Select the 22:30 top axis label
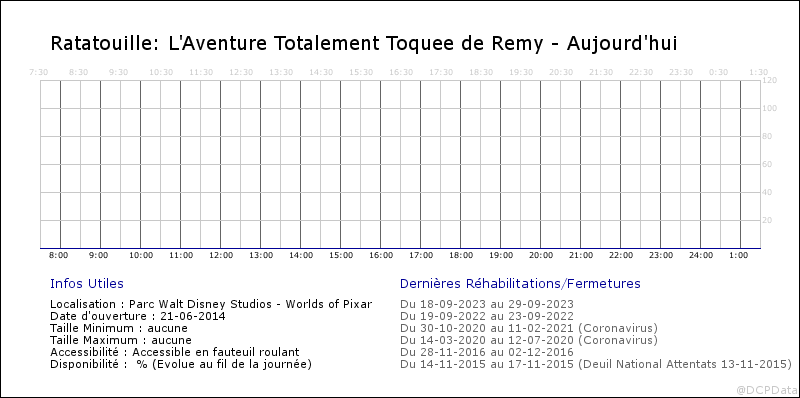This screenshot has width=800, height=398. (641, 72)
